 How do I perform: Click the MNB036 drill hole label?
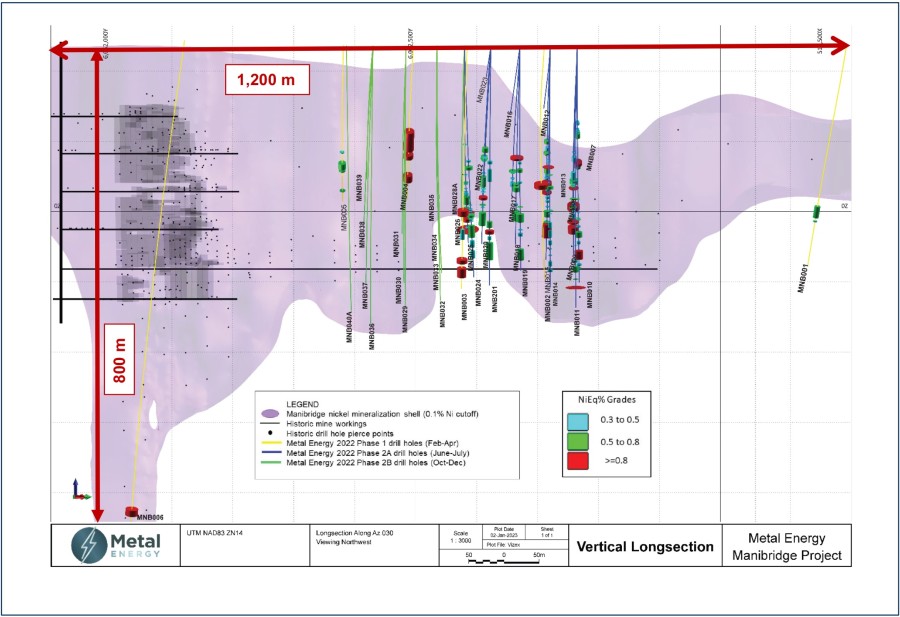tap(372, 336)
